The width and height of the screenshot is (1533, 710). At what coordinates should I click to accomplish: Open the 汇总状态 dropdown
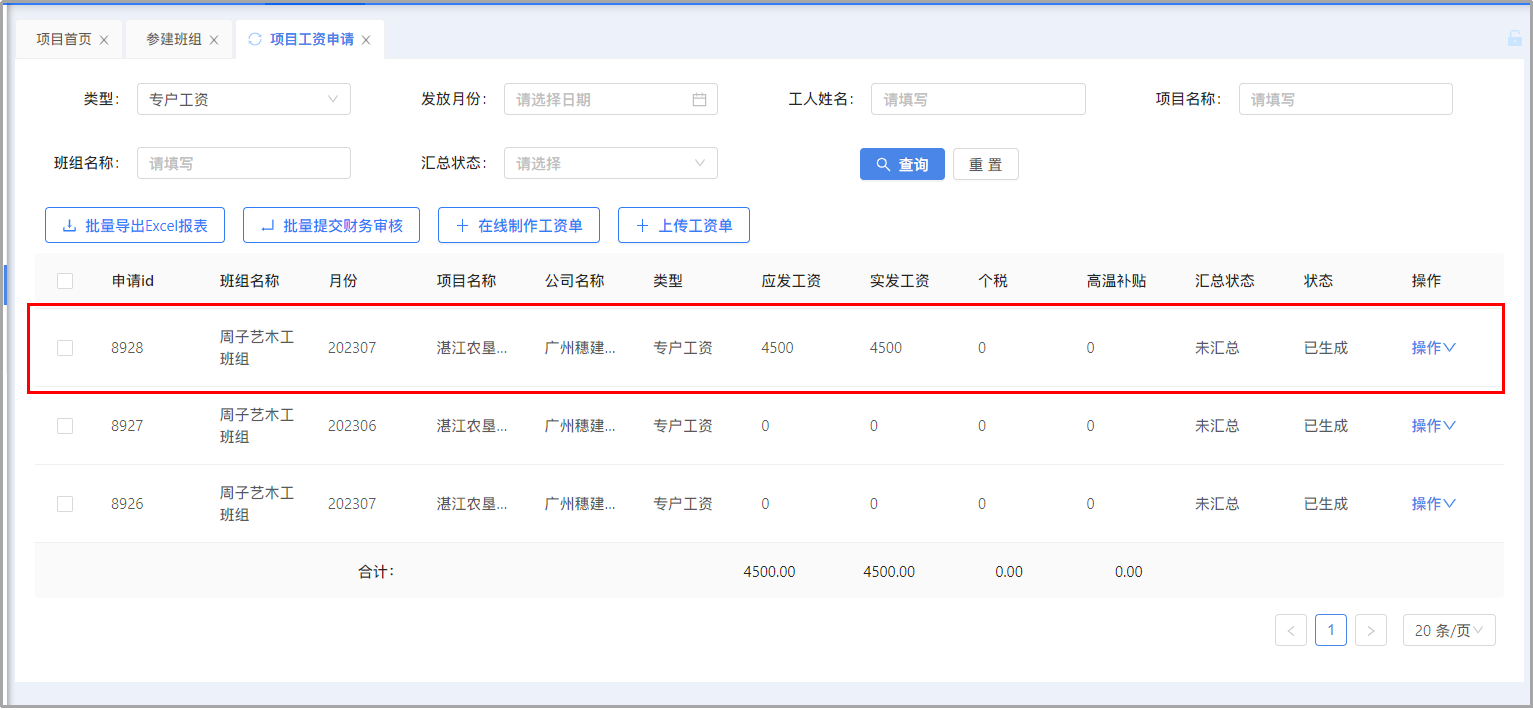[x=610, y=164]
